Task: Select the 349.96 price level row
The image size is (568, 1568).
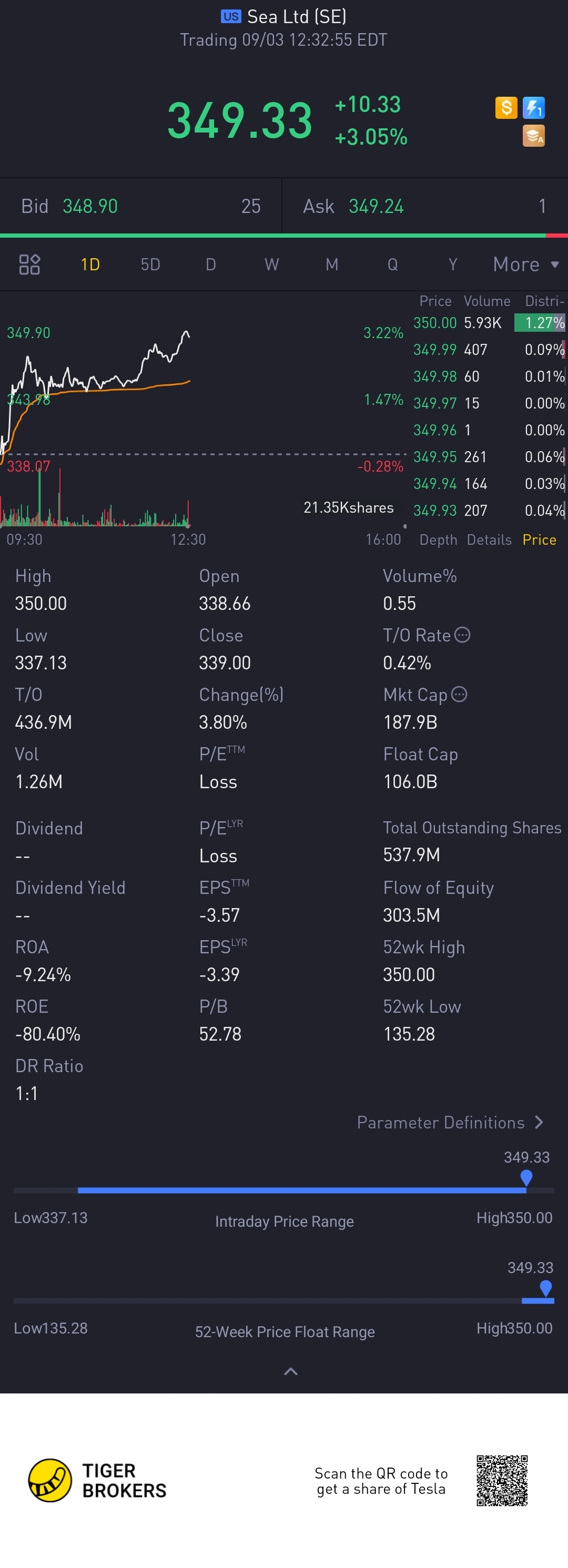Action: point(489,430)
